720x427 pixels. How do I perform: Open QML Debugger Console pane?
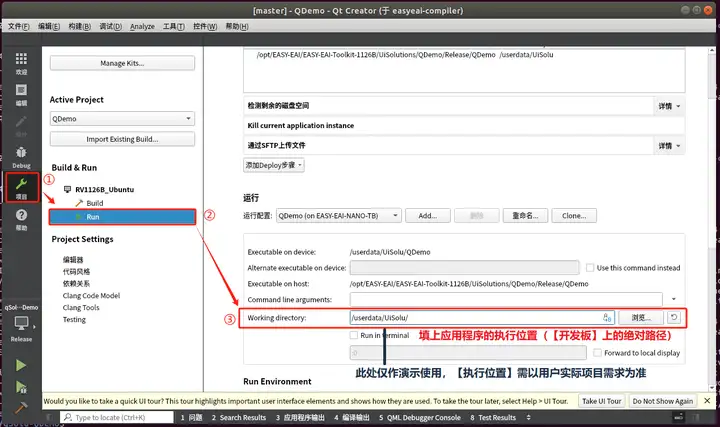pyautogui.click(x=419, y=417)
